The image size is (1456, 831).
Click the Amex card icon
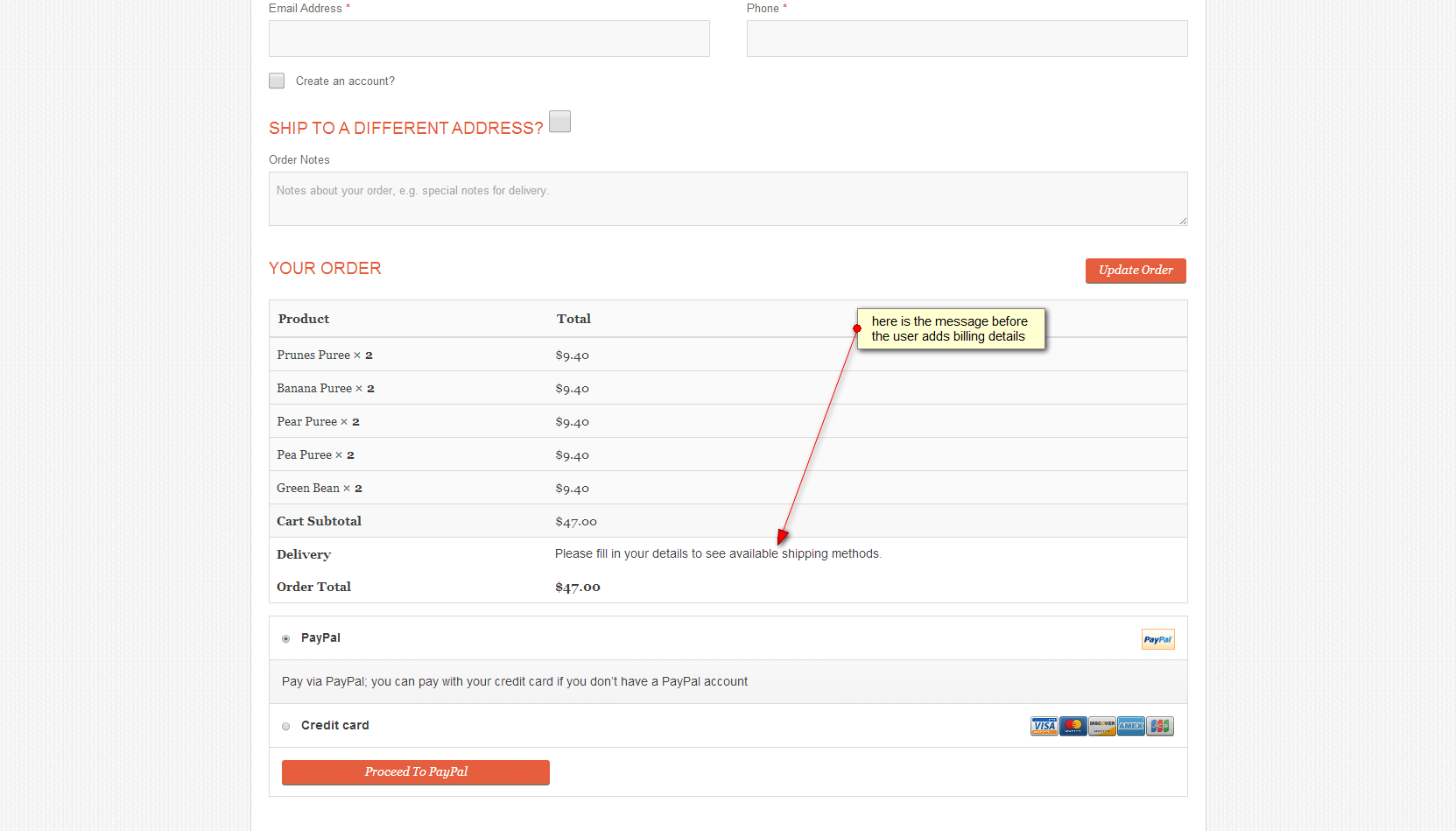(1130, 726)
